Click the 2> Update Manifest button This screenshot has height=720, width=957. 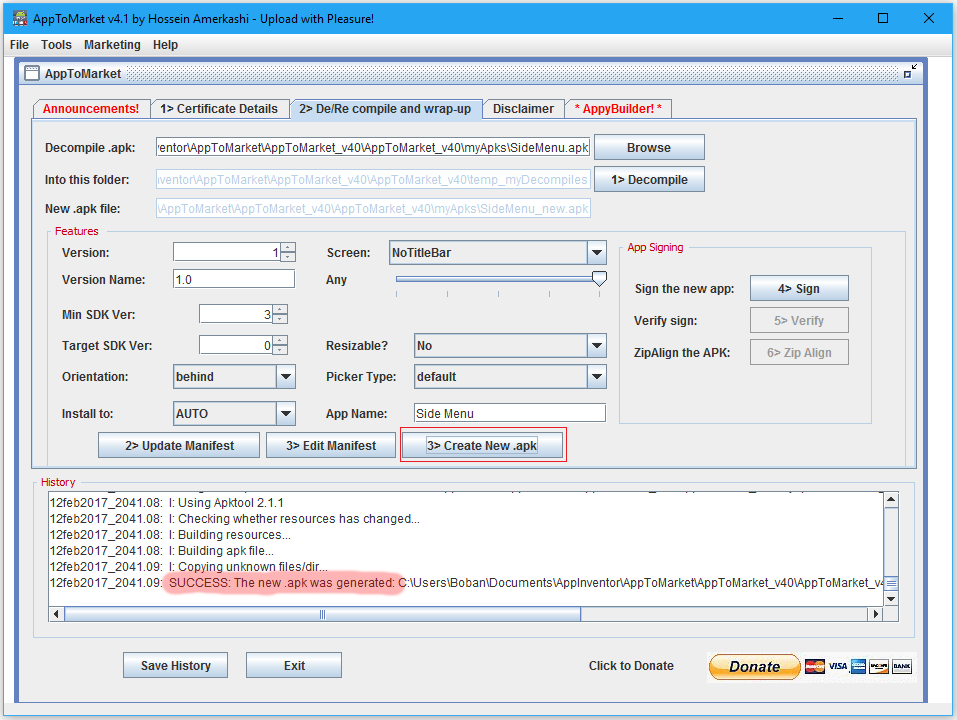pyautogui.click(x=179, y=445)
